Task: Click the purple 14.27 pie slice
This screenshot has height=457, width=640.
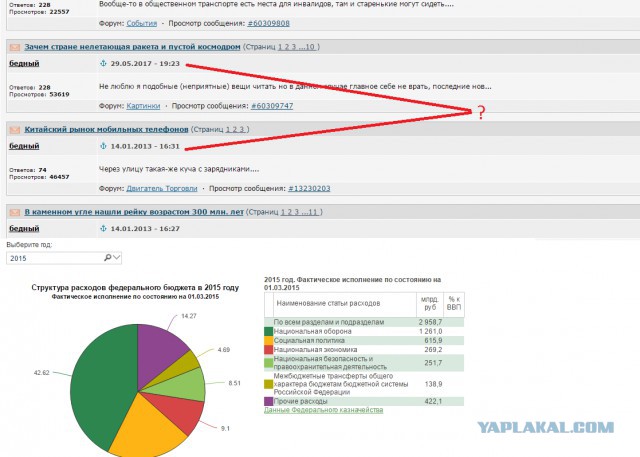Action: point(157,351)
